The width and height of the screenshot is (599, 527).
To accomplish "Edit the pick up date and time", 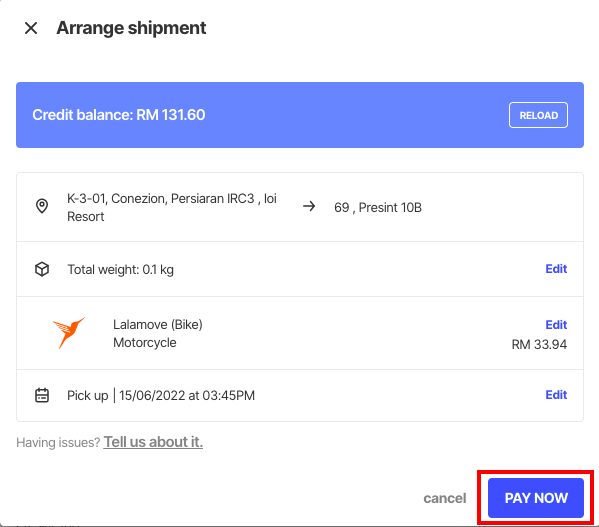I will [556, 395].
